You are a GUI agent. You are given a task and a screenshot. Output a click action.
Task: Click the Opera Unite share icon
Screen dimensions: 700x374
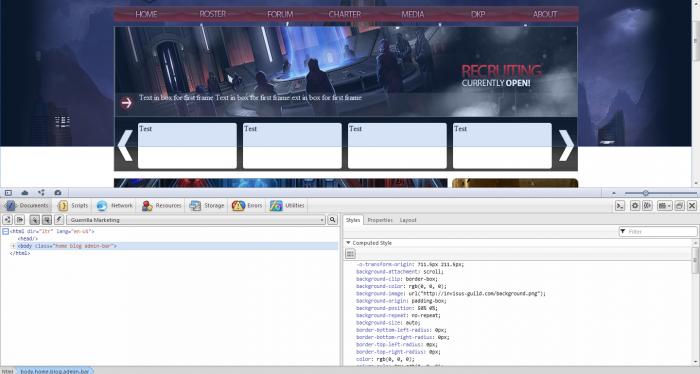pos(41,193)
